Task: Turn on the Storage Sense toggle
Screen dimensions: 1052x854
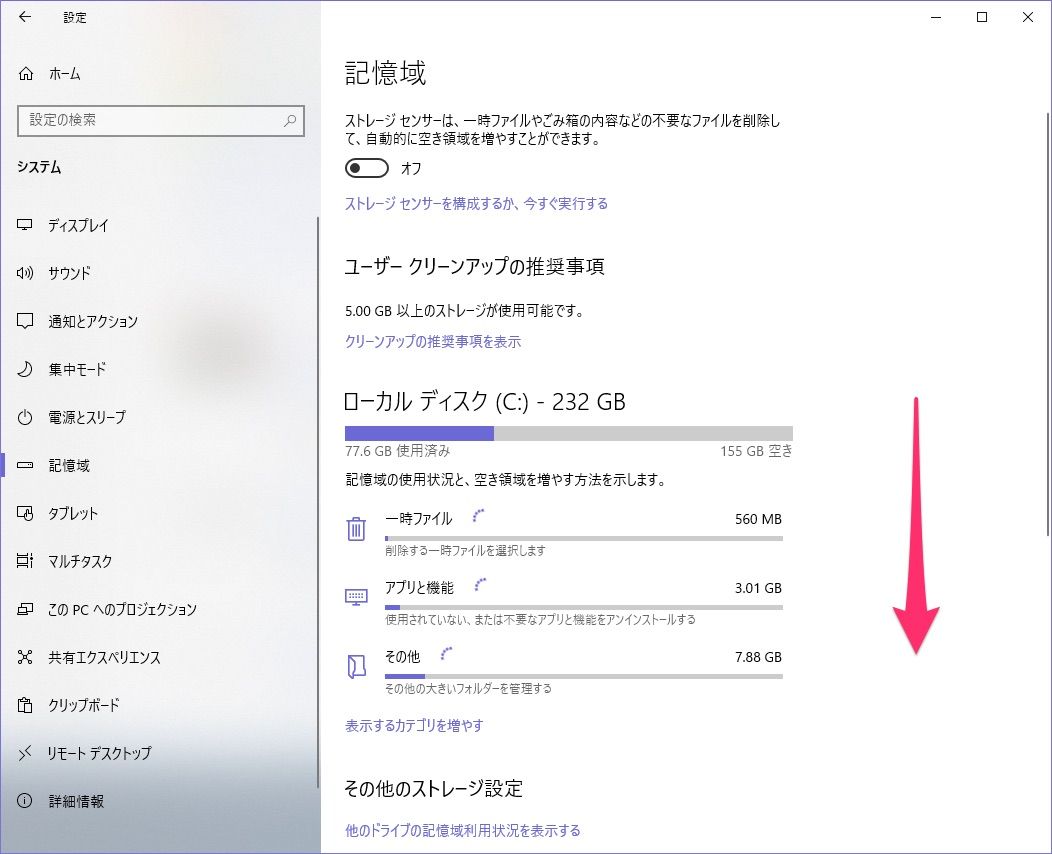Action: [367, 168]
